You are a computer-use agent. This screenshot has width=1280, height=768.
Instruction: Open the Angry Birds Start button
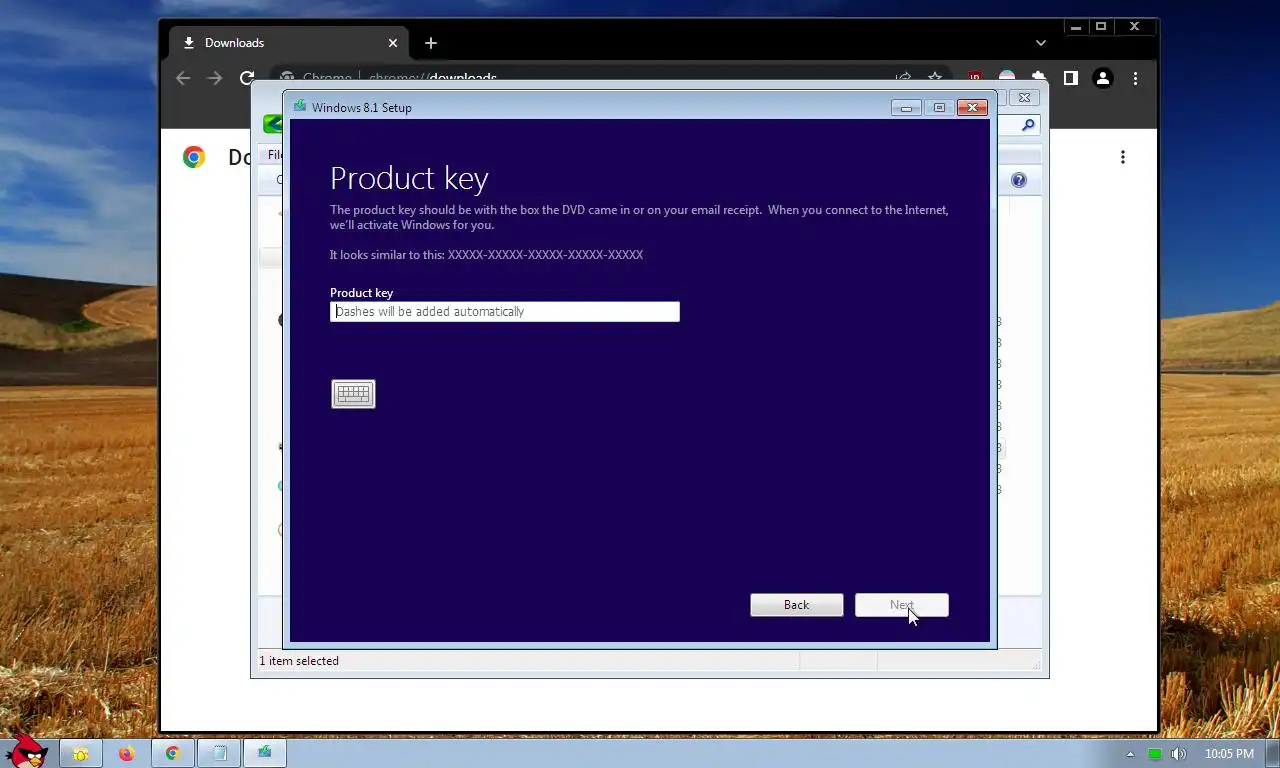pyautogui.click(x=25, y=751)
